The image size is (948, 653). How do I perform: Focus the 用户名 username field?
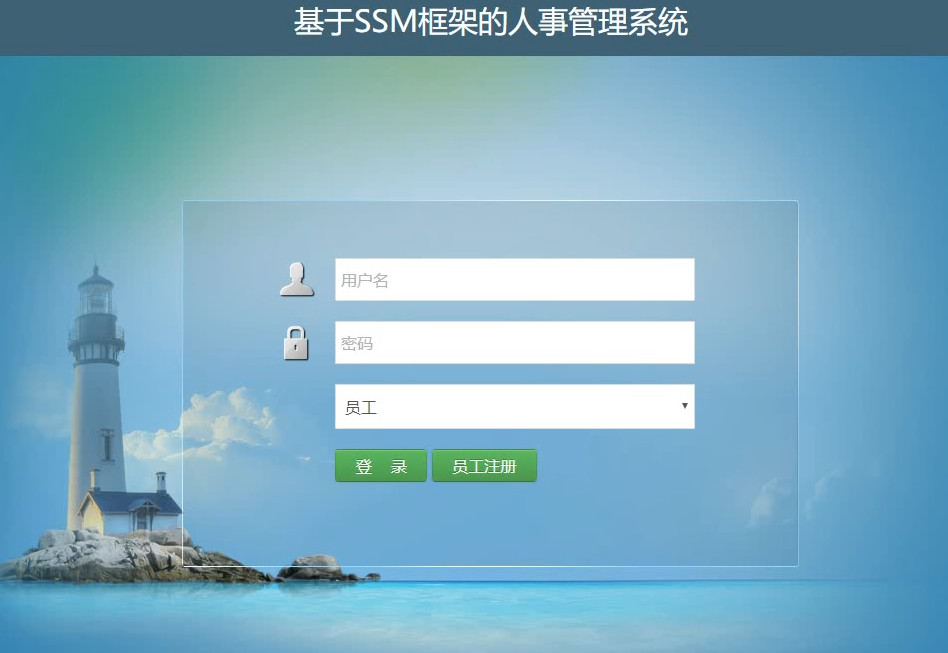point(515,279)
